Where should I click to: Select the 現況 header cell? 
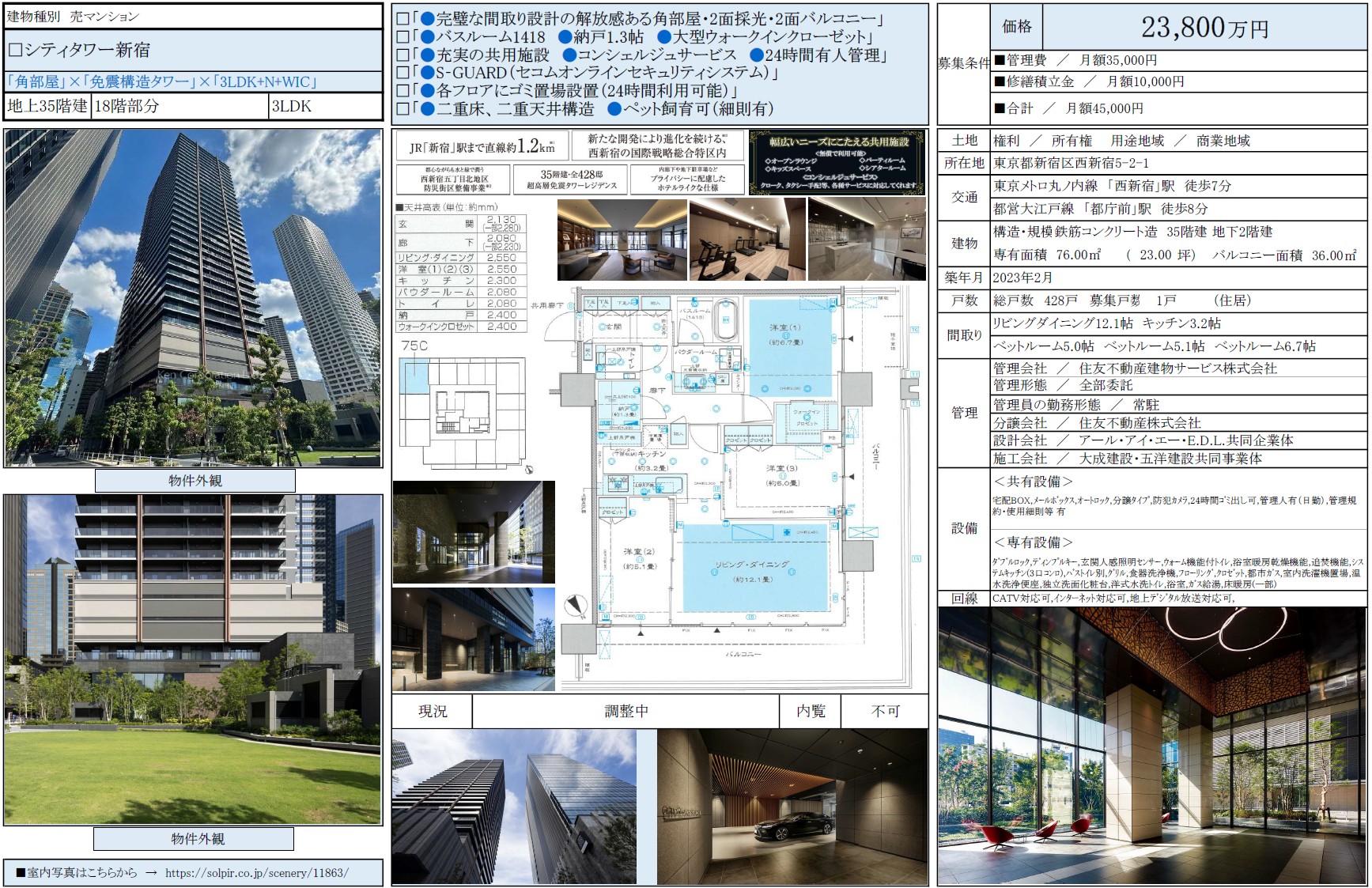433,712
